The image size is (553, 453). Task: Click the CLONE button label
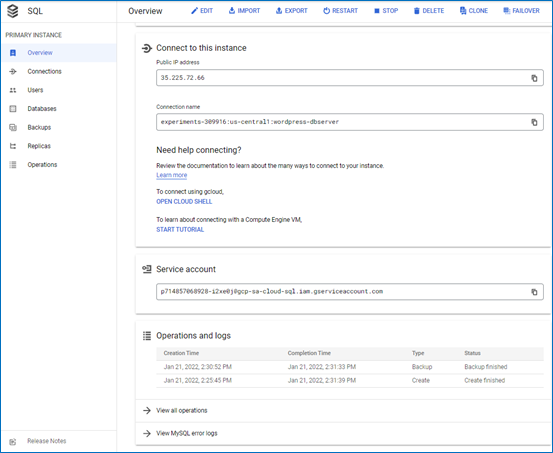478,11
